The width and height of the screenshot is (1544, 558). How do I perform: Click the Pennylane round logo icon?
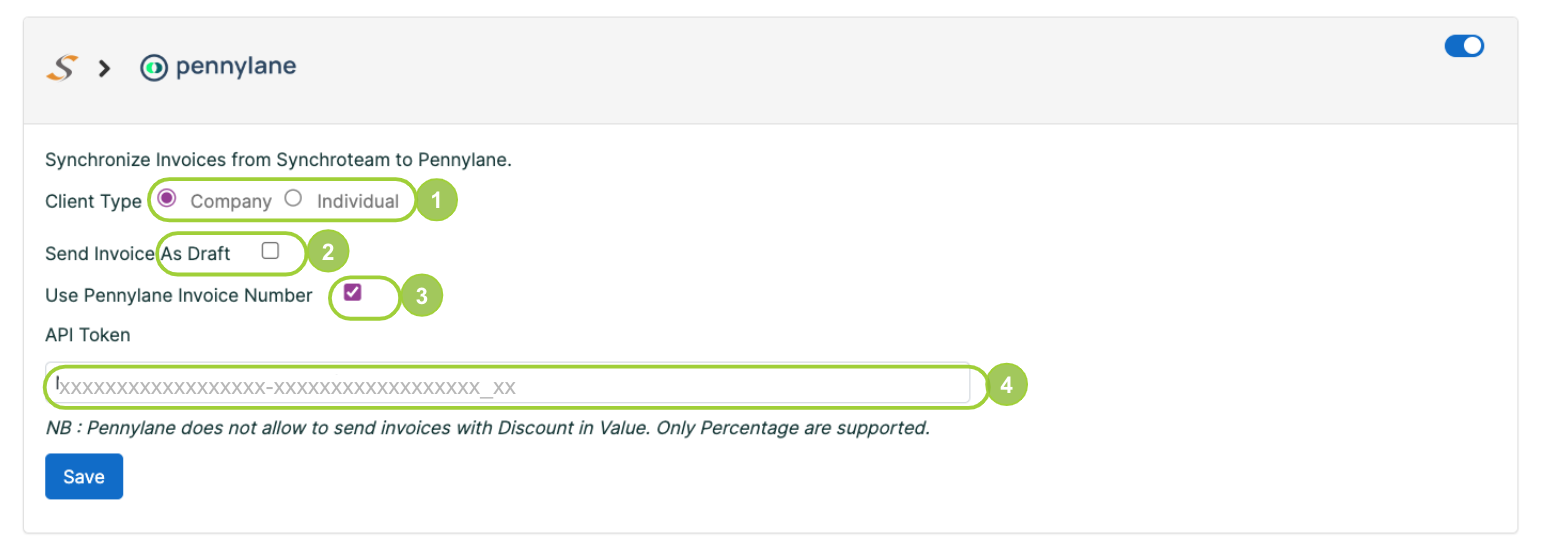[153, 68]
